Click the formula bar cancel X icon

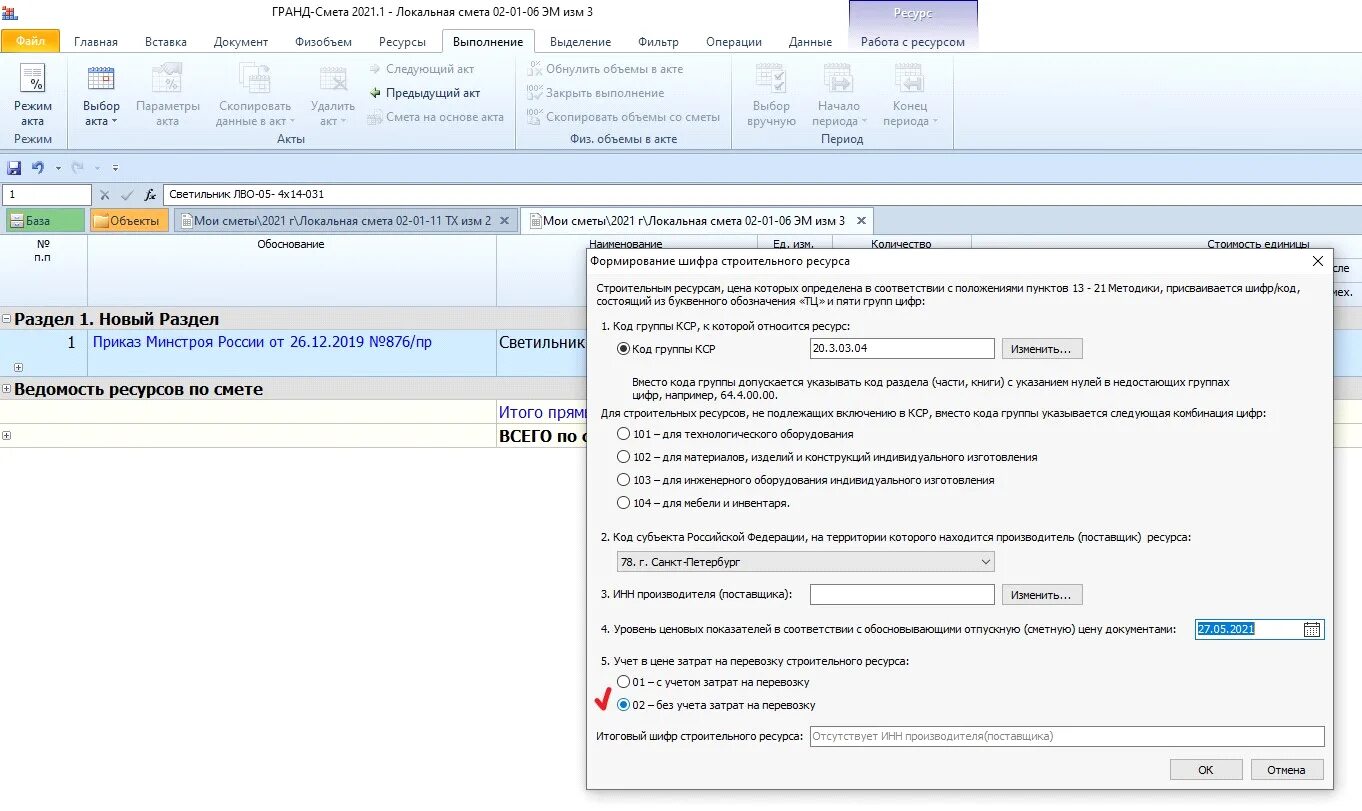pyautogui.click(x=104, y=195)
